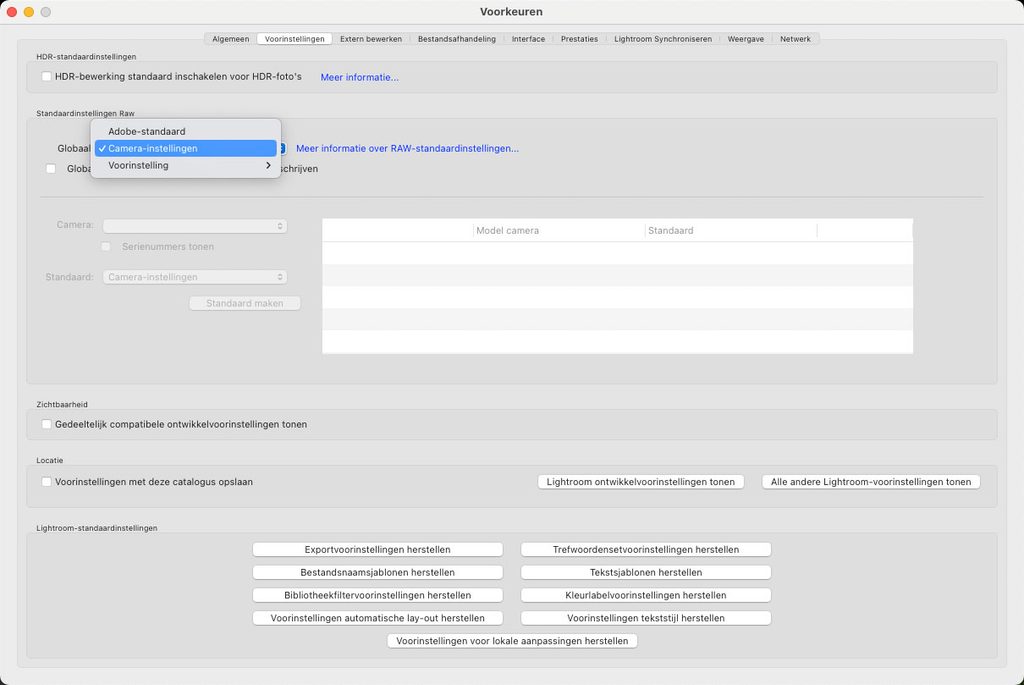Expand the Voorinstelling submenu item

pos(185,165)
